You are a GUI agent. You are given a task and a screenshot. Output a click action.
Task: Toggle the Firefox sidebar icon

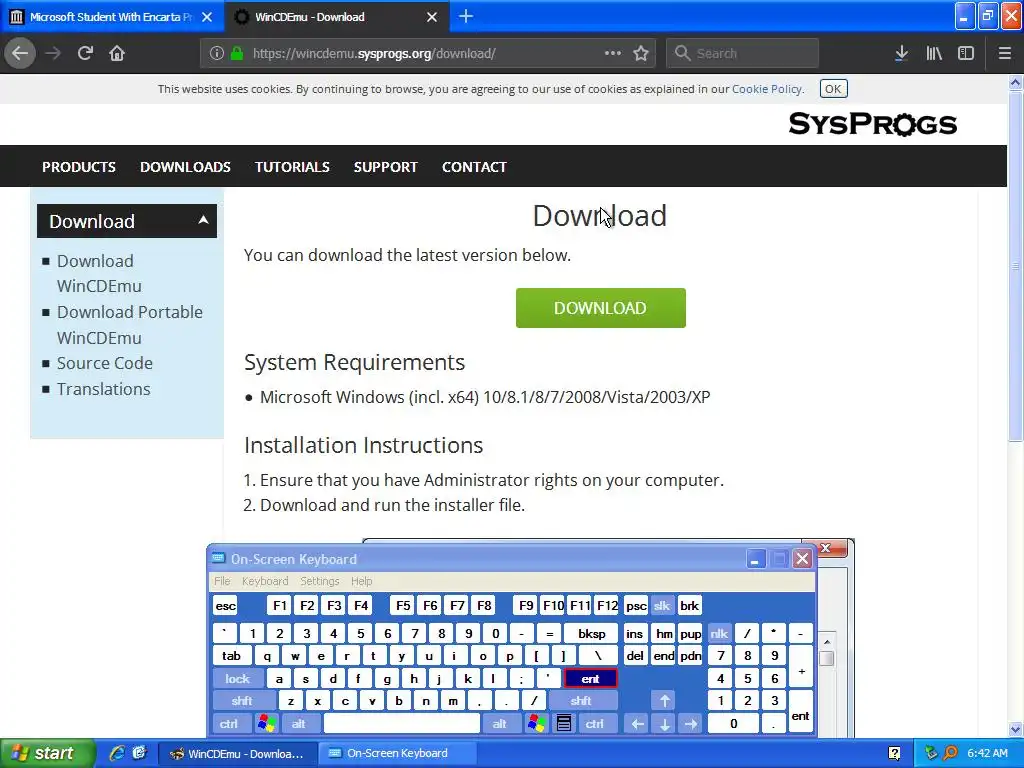coord(966,54)
